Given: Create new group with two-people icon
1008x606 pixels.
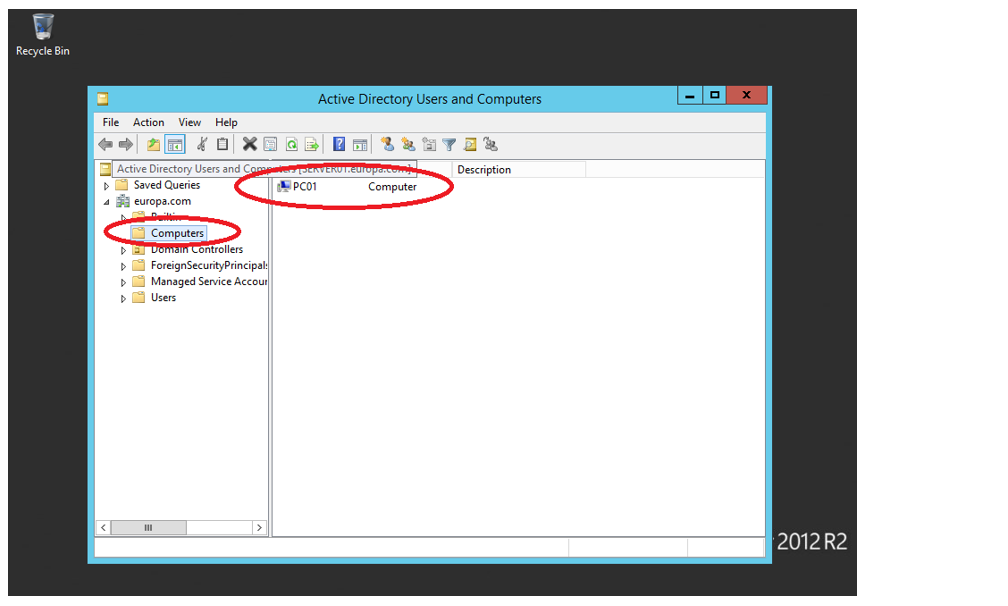Looking at the screenshot, I should (x=408, y=145).
